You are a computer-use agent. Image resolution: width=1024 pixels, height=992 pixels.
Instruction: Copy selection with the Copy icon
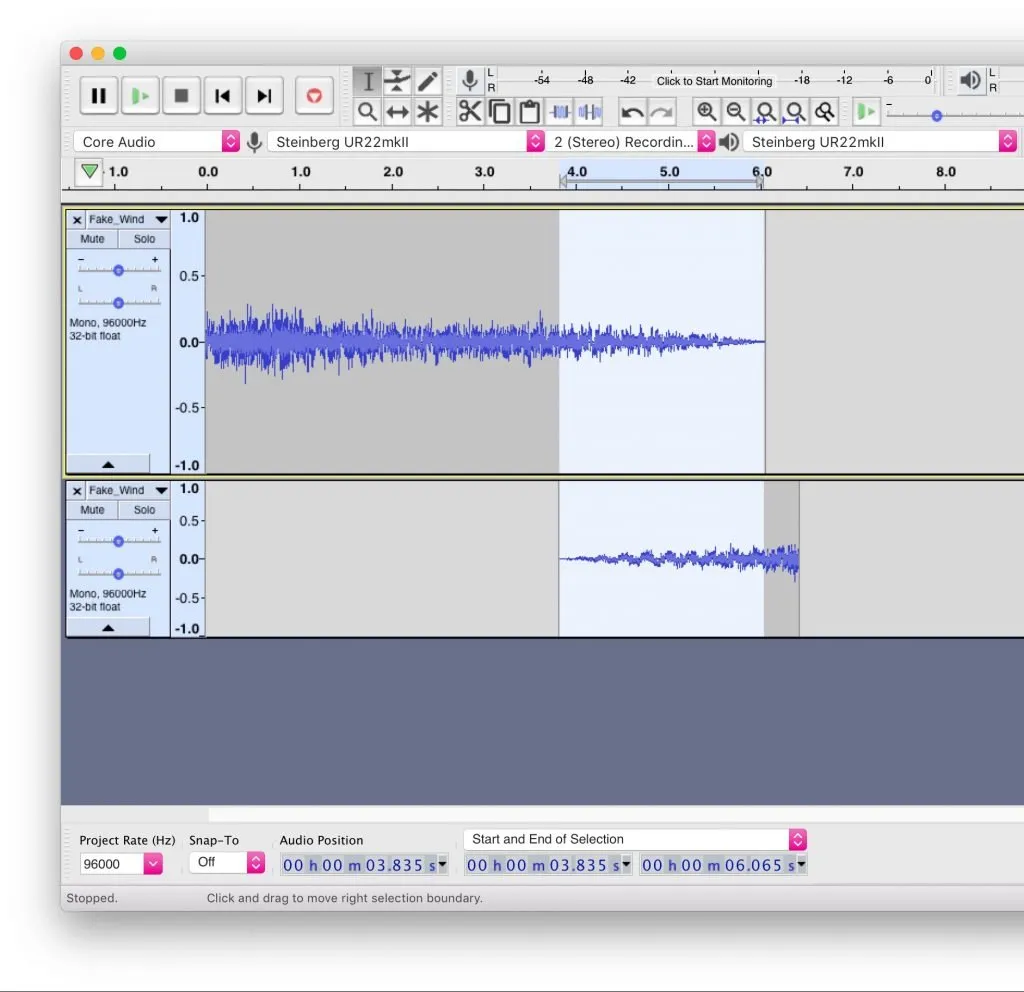point(500,112)
